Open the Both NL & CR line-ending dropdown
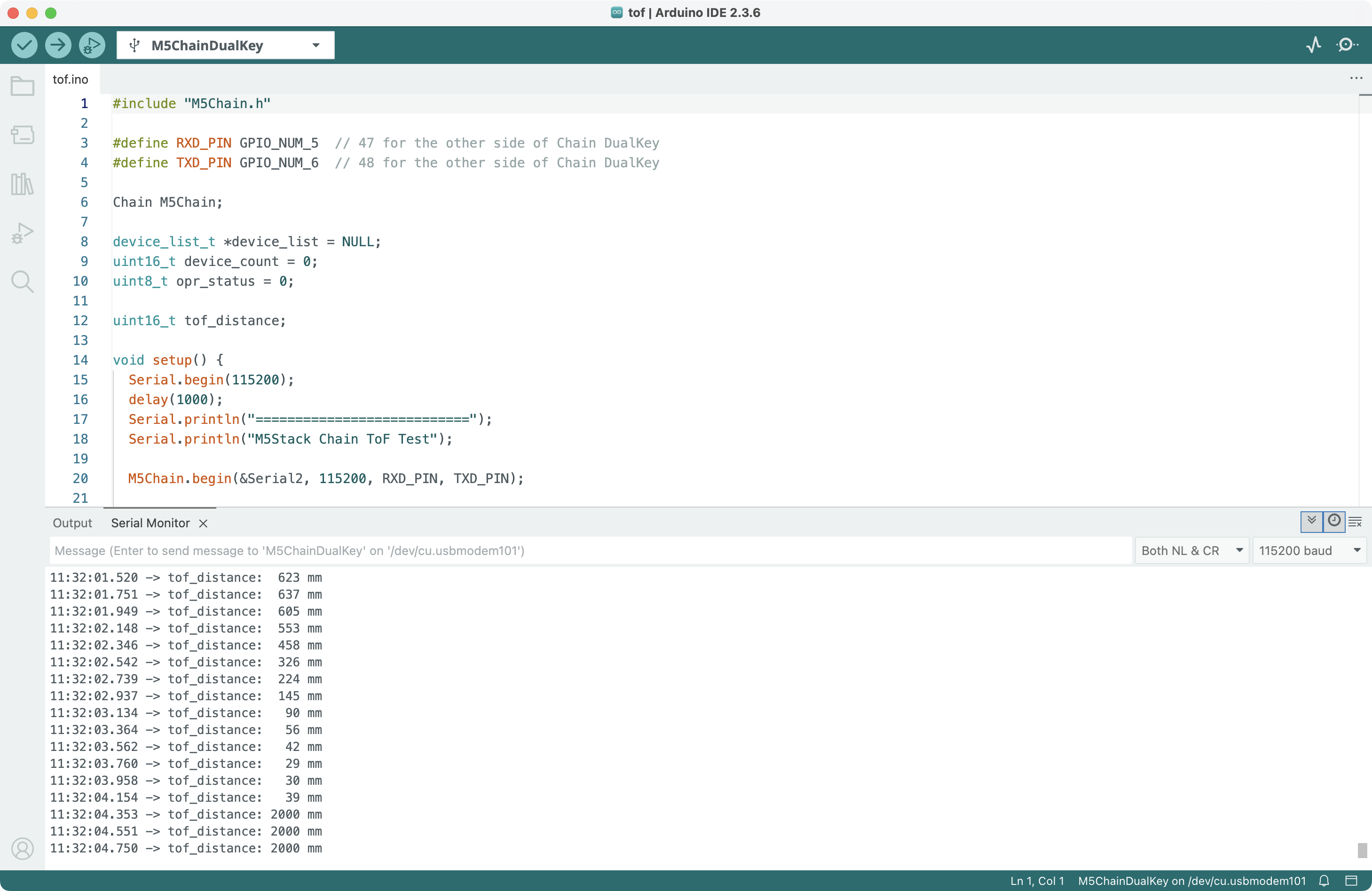Viewport: 1372px width, 891px height. pos(1191,550)
